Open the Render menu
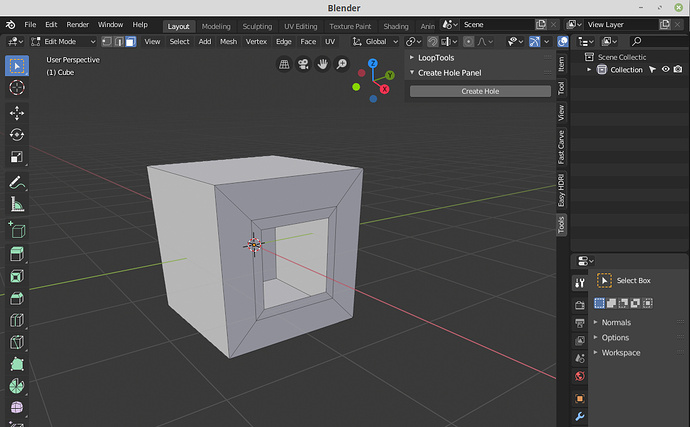Viewport: 690px width, 427px height. coord(77,25)
